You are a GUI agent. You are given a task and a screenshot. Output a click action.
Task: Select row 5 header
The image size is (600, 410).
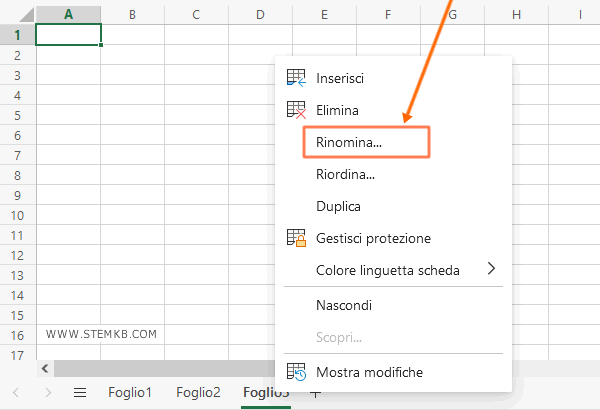coord(18,115)
